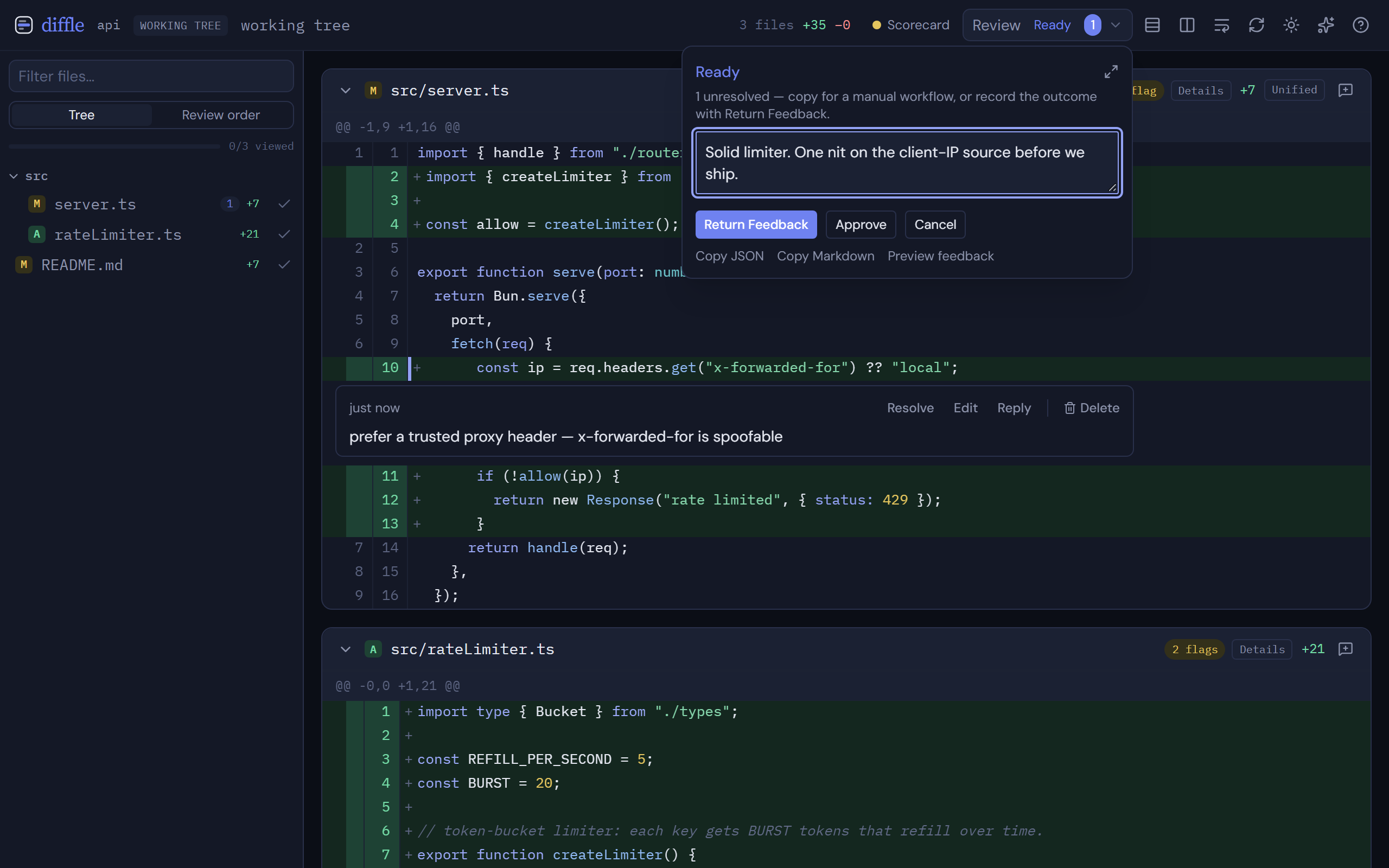Click Copy JSON link
The height and width of the screenshot is (868, 1389).
[730, 256]
